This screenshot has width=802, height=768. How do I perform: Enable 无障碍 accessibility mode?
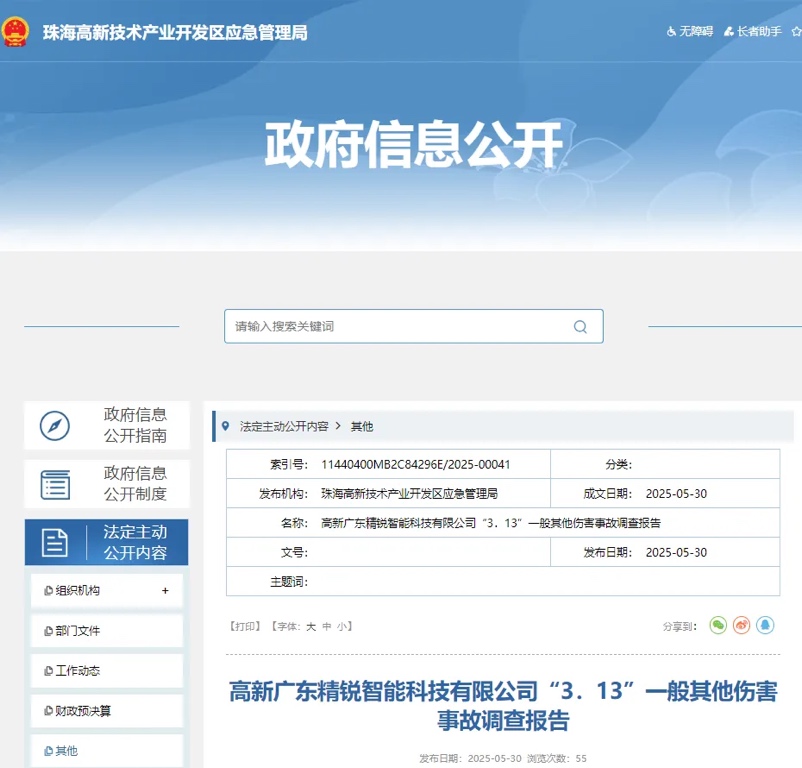coord(690,32)
